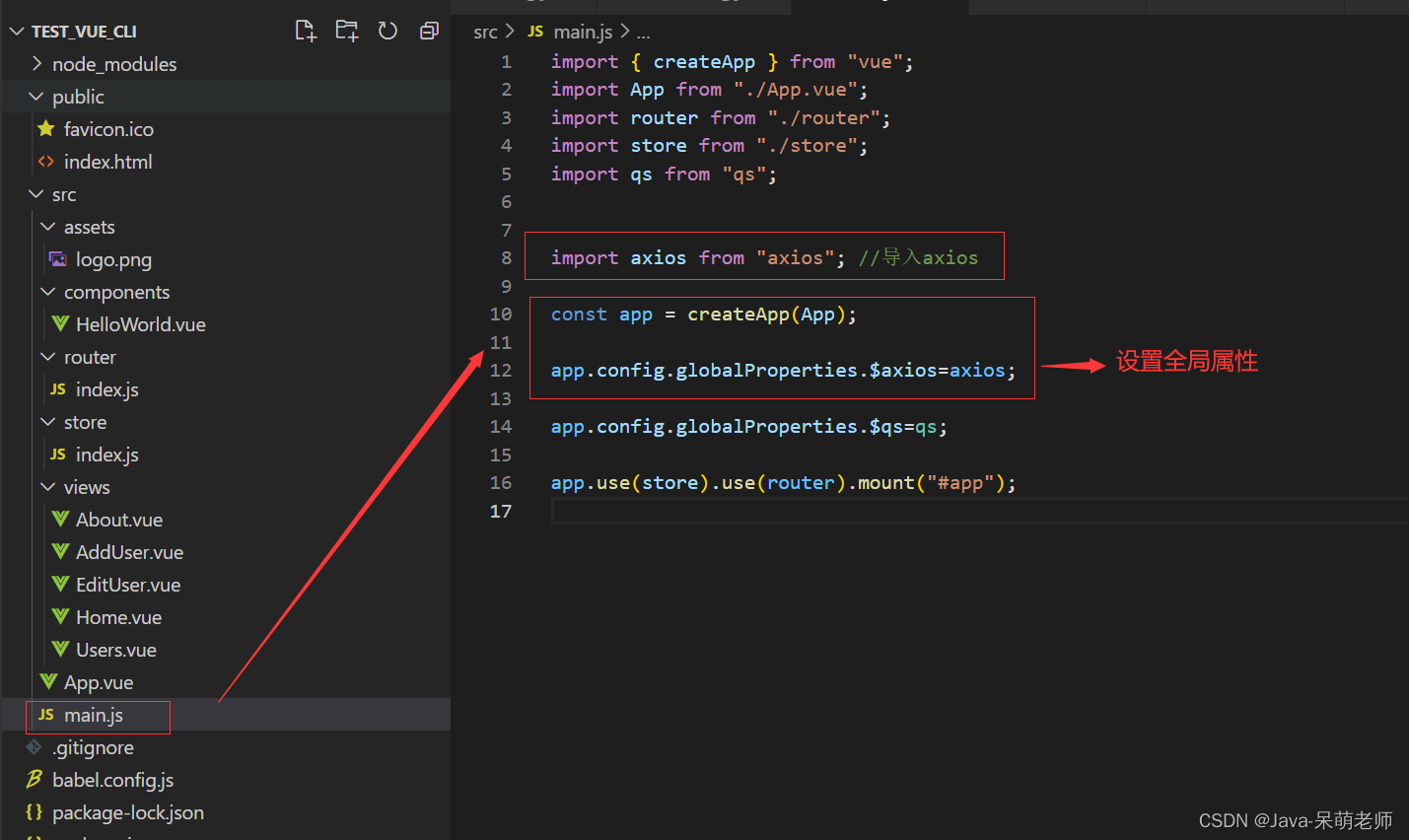The height and width of the screenshot is (840, 1409).
Task: Click the JSON braces icon beside package-lock.json
Action: coord(35,812)
